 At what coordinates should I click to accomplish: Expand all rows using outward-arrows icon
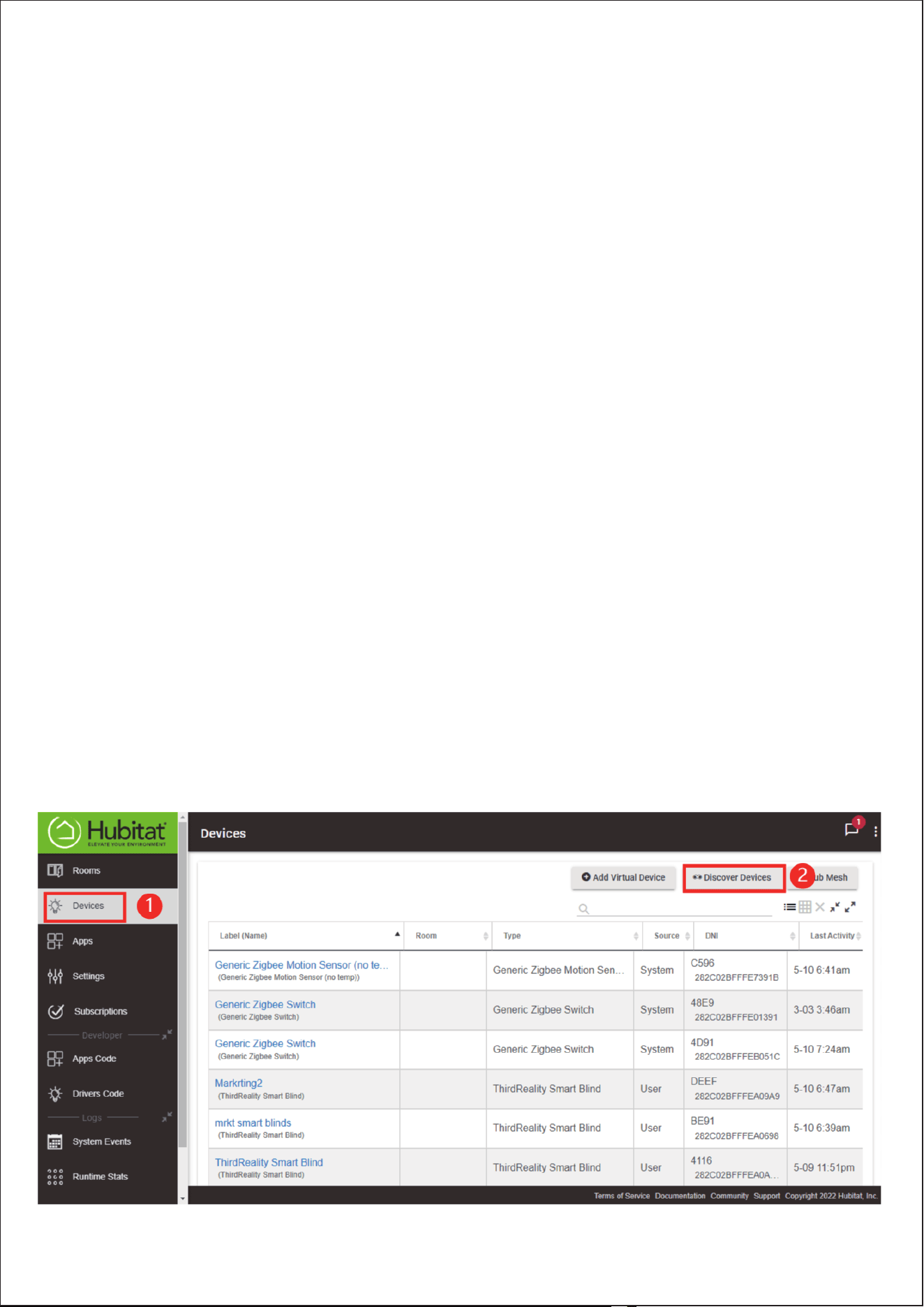850,907
